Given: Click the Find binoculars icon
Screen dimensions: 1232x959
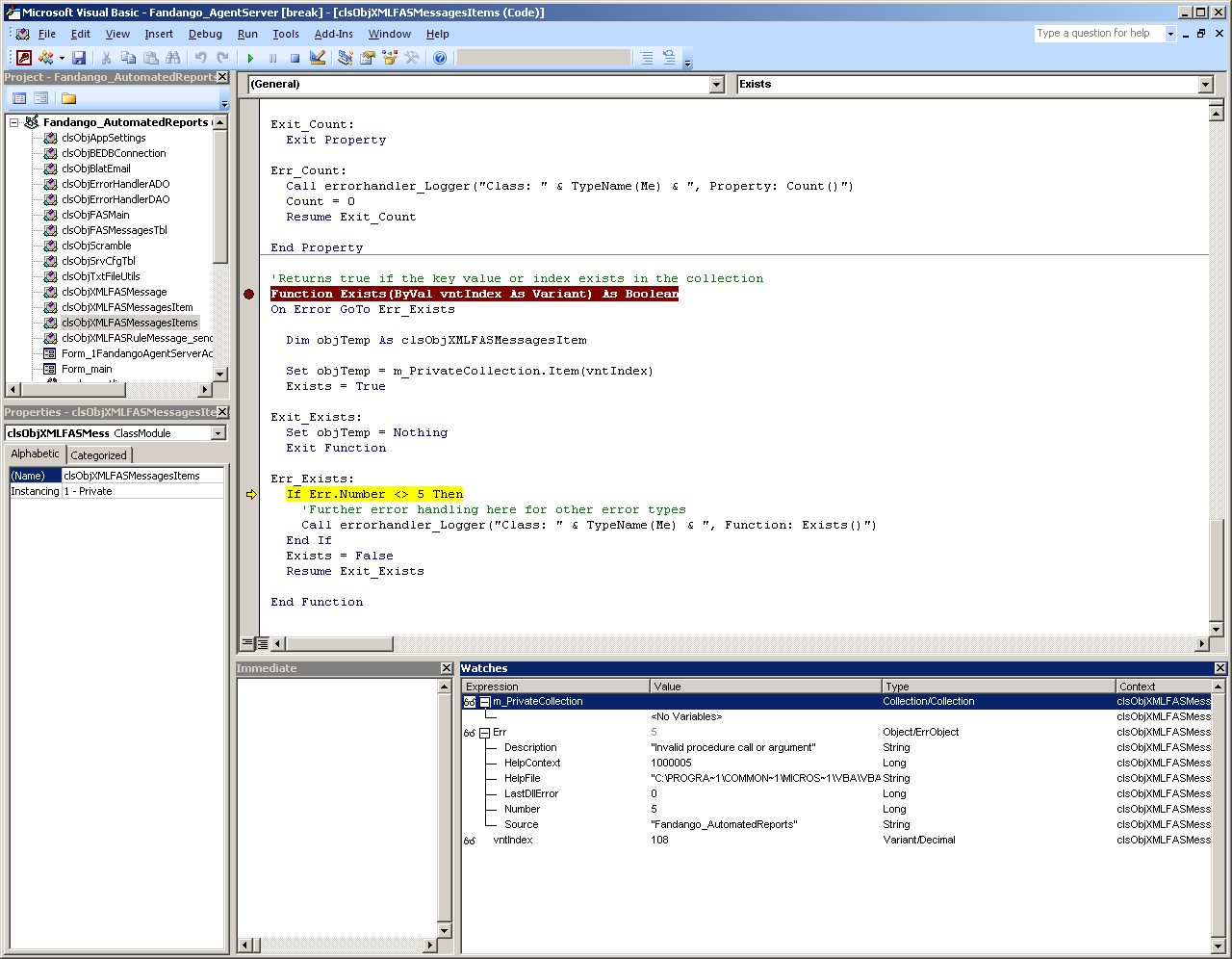Looking at the screenshot, I should tap(172, 58).
